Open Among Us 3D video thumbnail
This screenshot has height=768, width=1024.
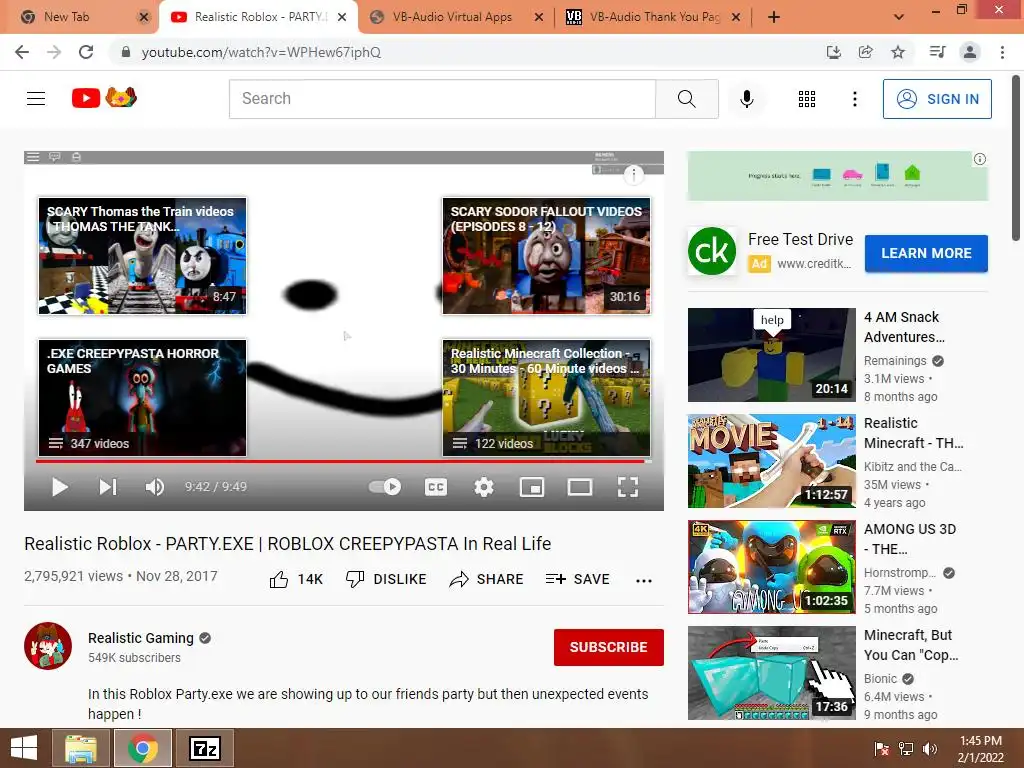[771, 567]
